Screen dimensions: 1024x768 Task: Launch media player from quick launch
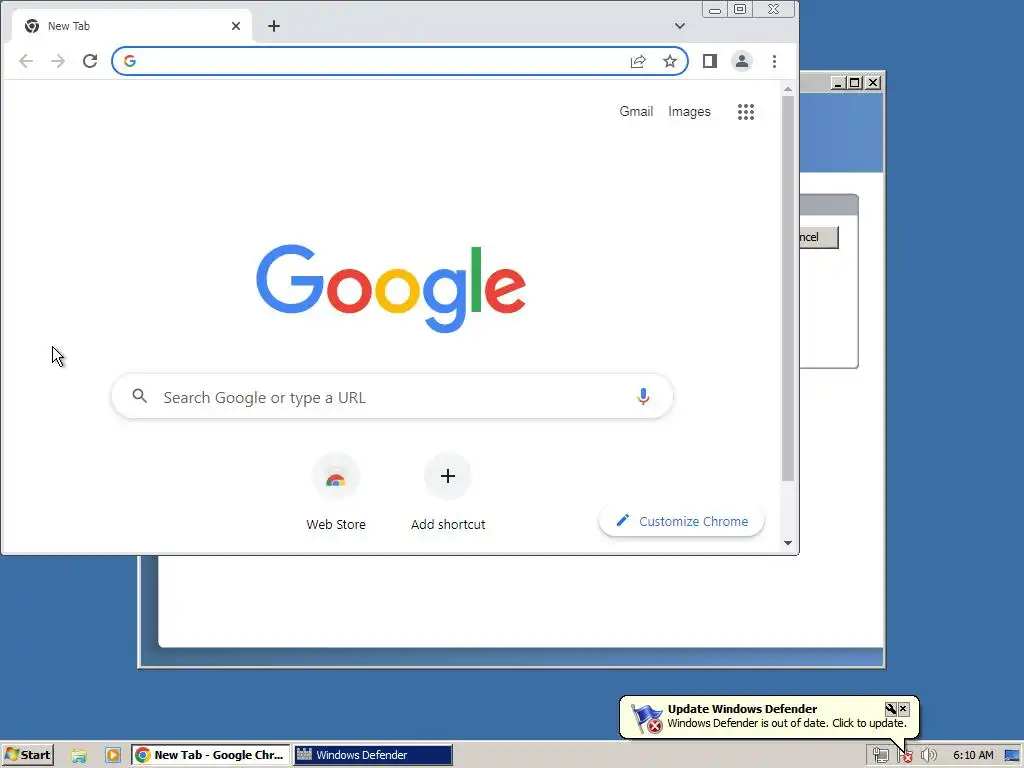(113, 756)
